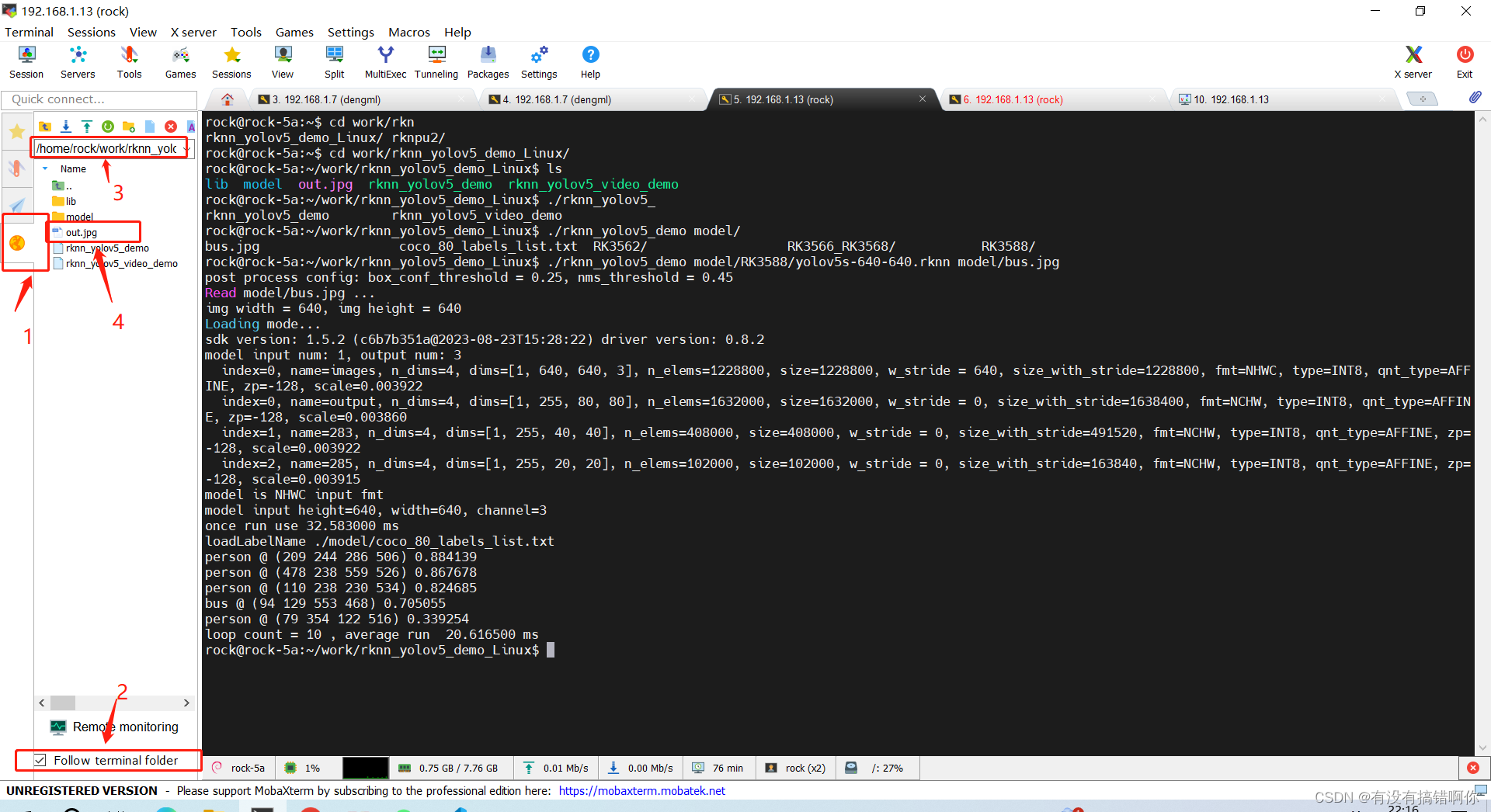Open the Servers tool
This screenshot has height=812, width=1491.
pos(78,62)
